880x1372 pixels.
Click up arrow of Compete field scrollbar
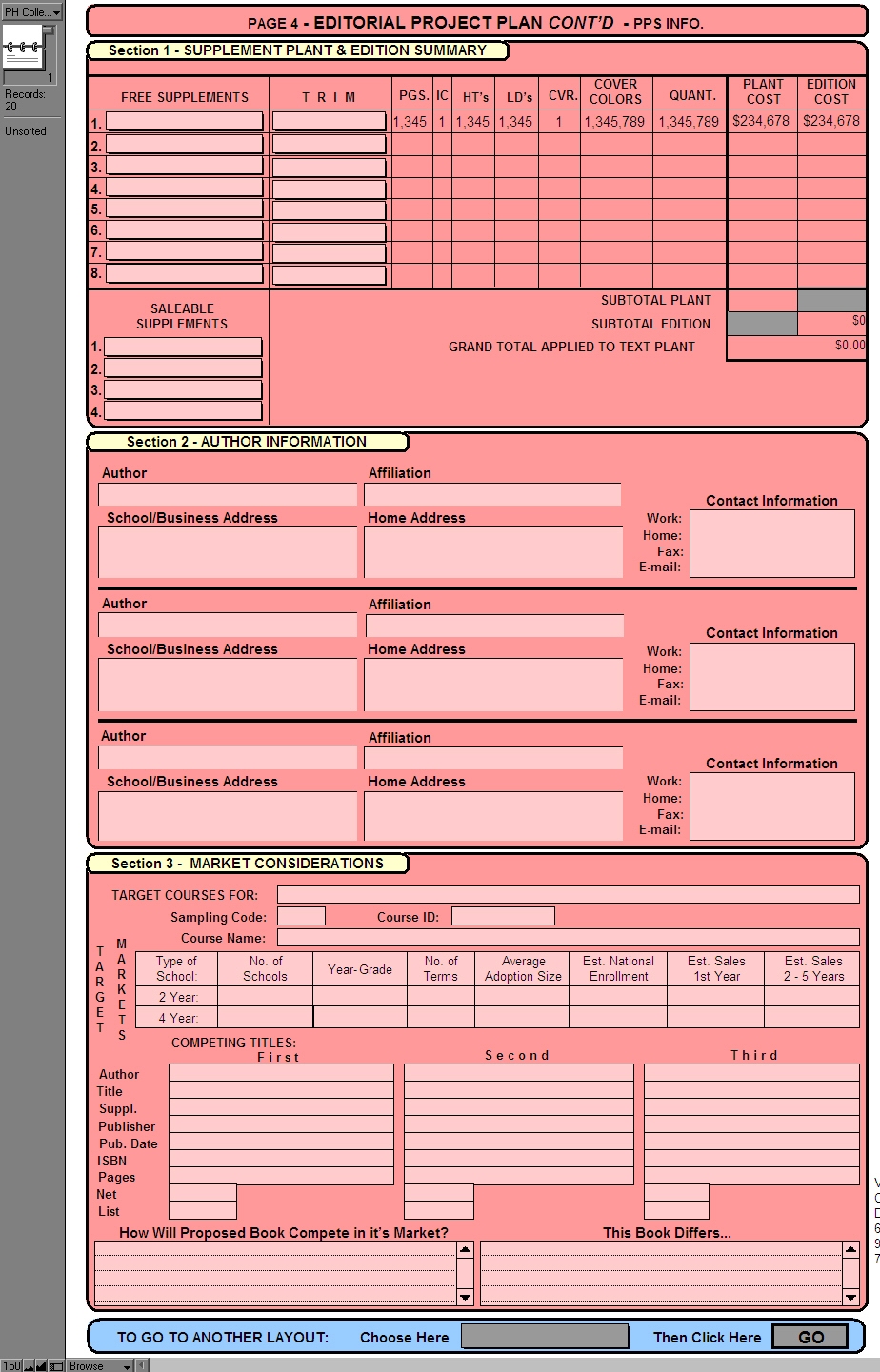(x=466, y=1249)
